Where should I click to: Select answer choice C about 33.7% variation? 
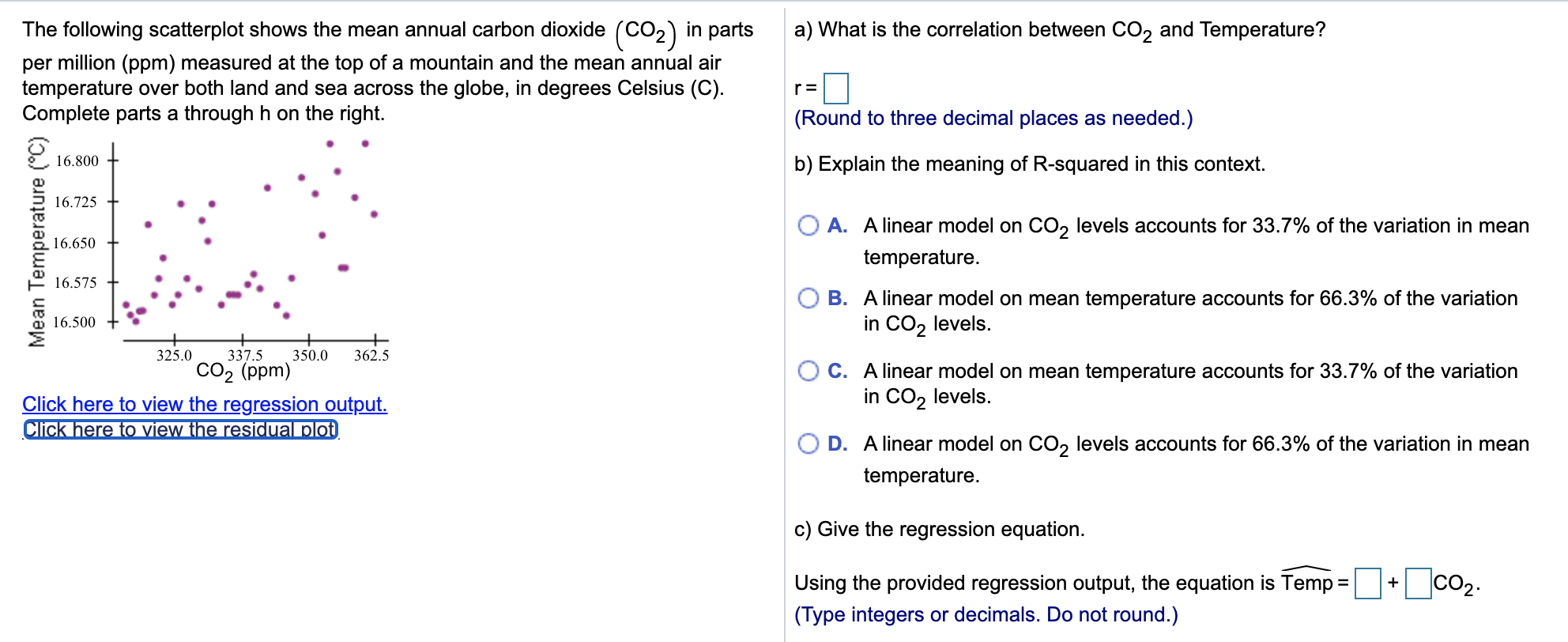(808, 370)
